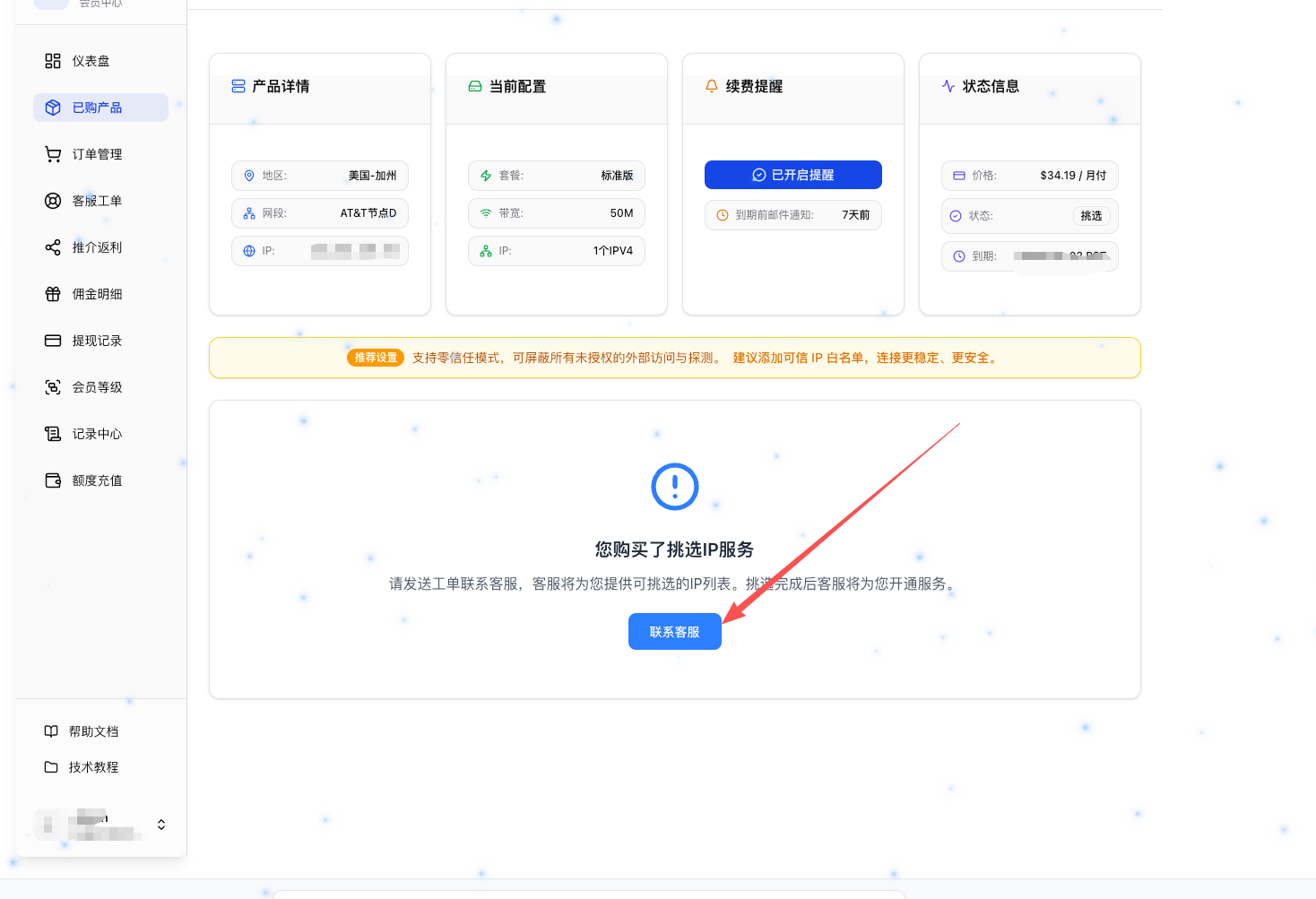1316x899 pixels.
Task: Click the 续费提醒 card title
Action: 754,86
